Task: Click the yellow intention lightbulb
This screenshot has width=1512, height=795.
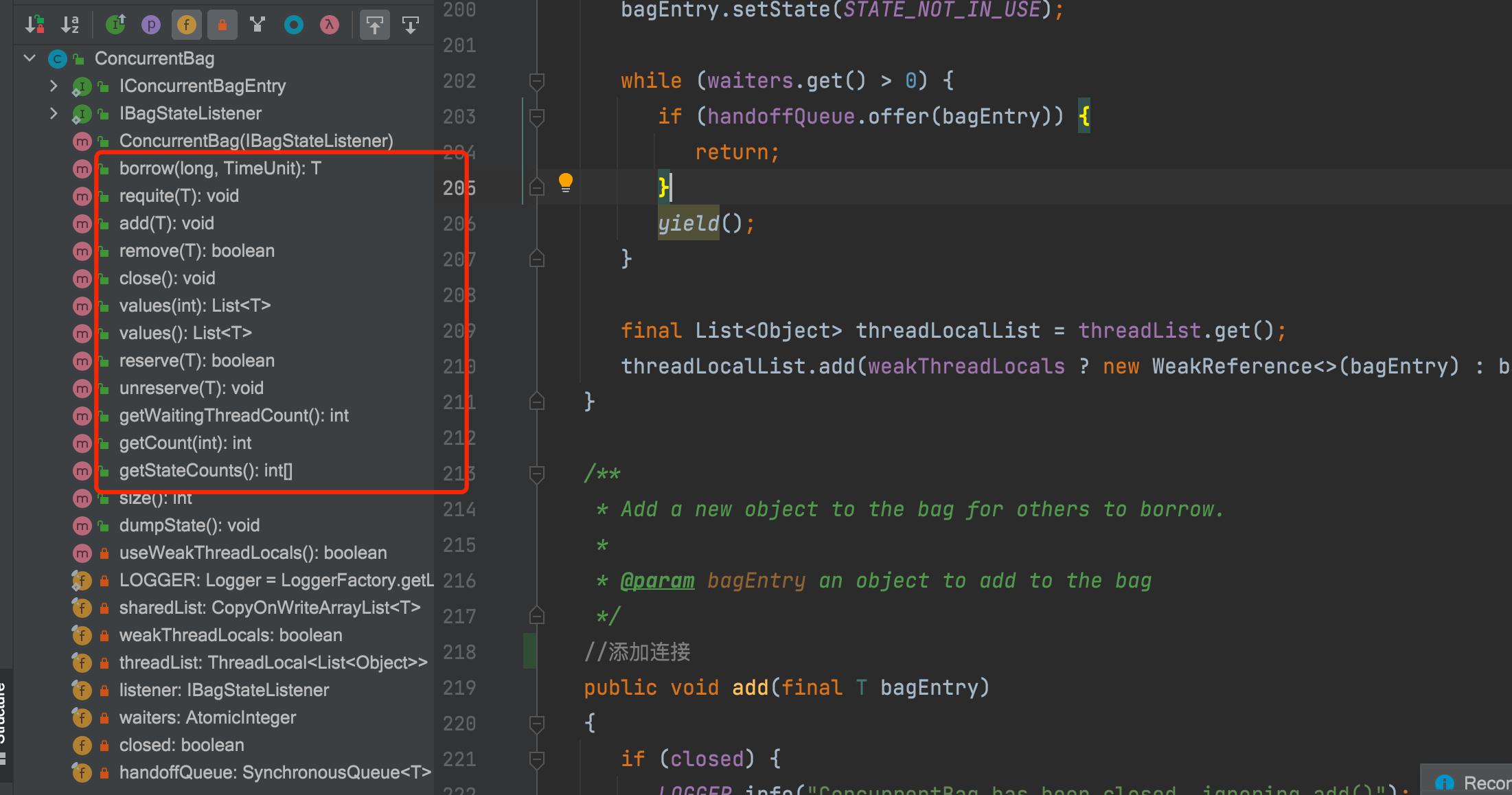Action: pos(566,183)
